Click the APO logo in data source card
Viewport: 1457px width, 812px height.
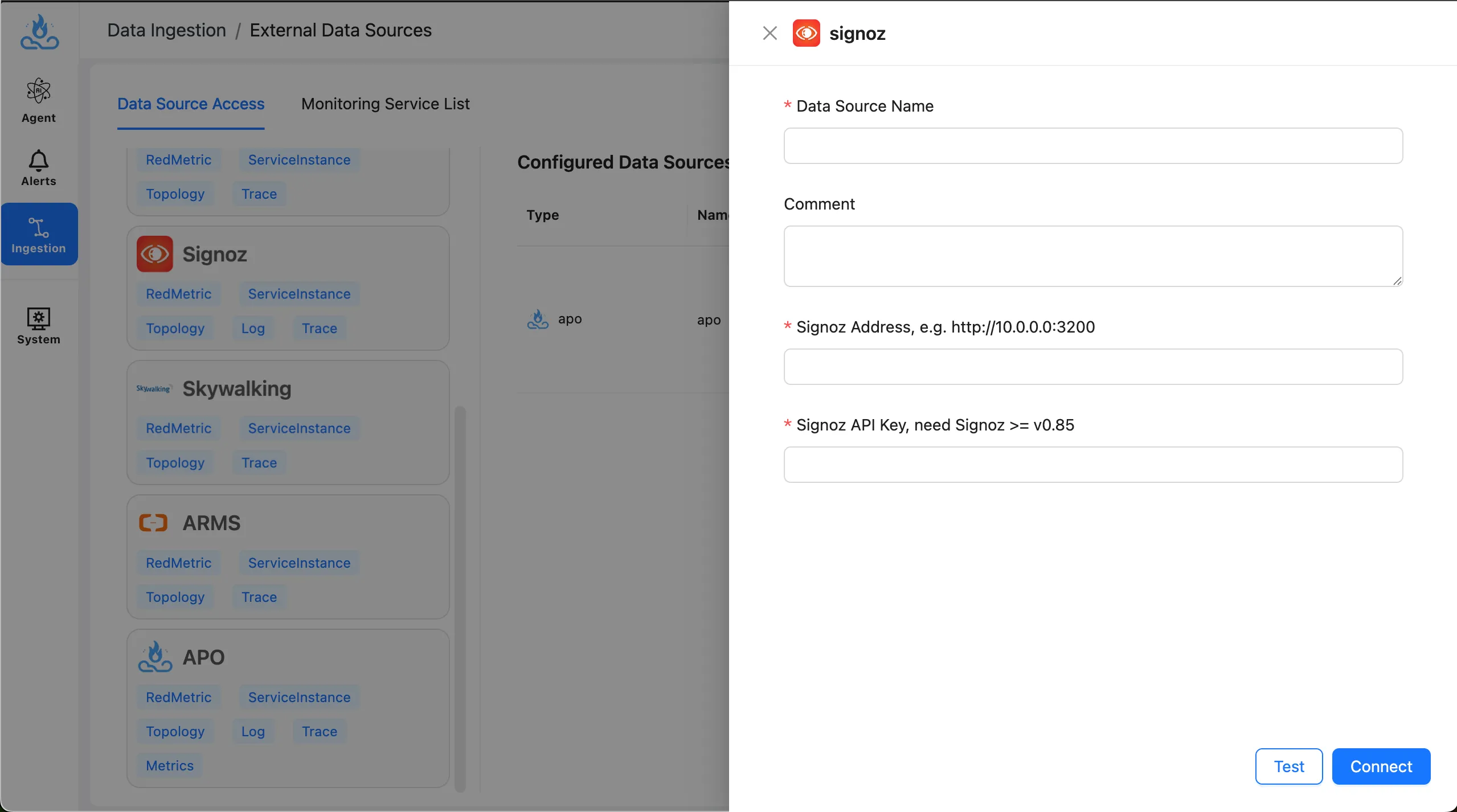(x=155, y=657)
